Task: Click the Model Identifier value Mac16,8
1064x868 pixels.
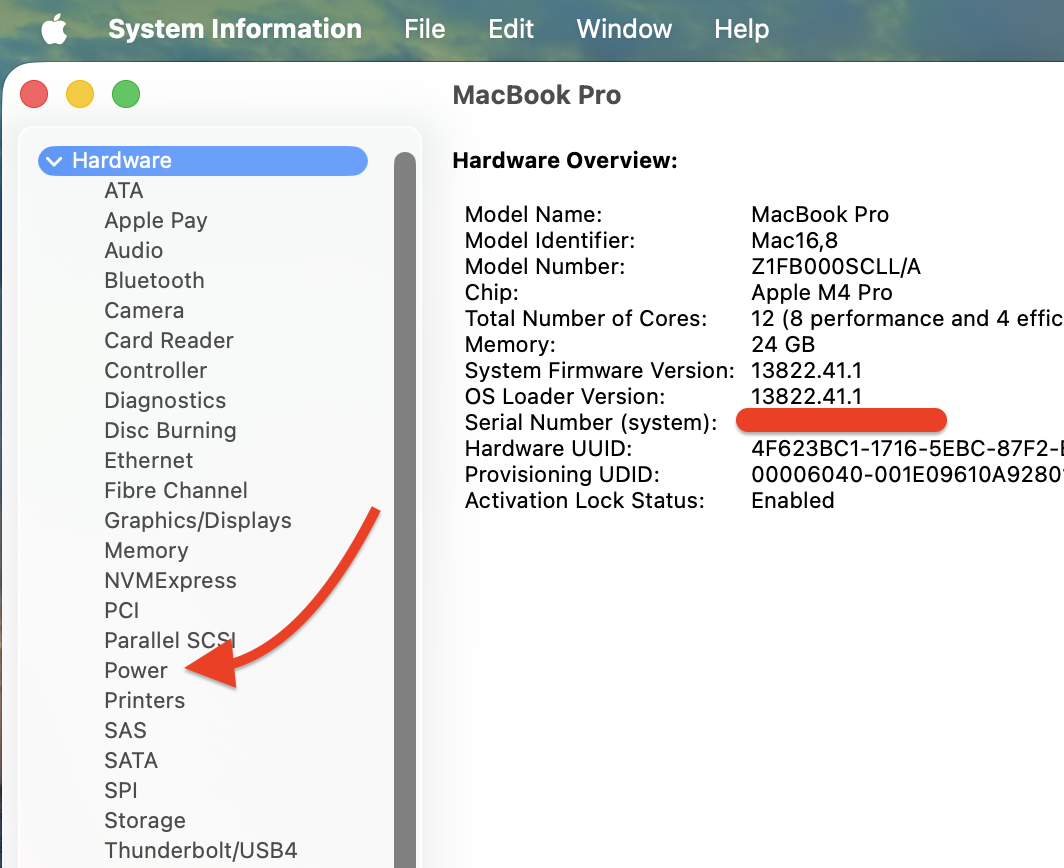Action: coord(794,241)
